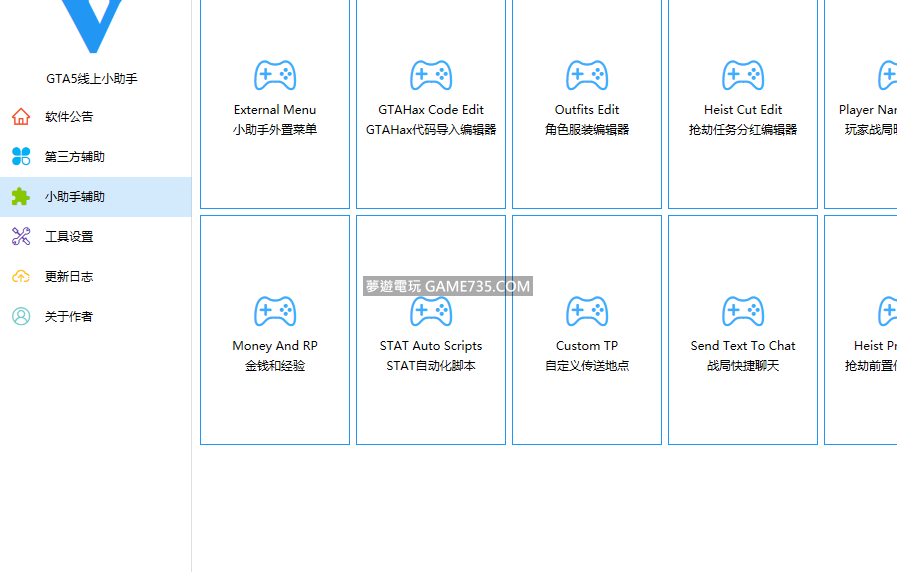The image size is (897, 572).
Task: Open the STAT Auto Scripts tile label
Action: (x=431, y=346)
